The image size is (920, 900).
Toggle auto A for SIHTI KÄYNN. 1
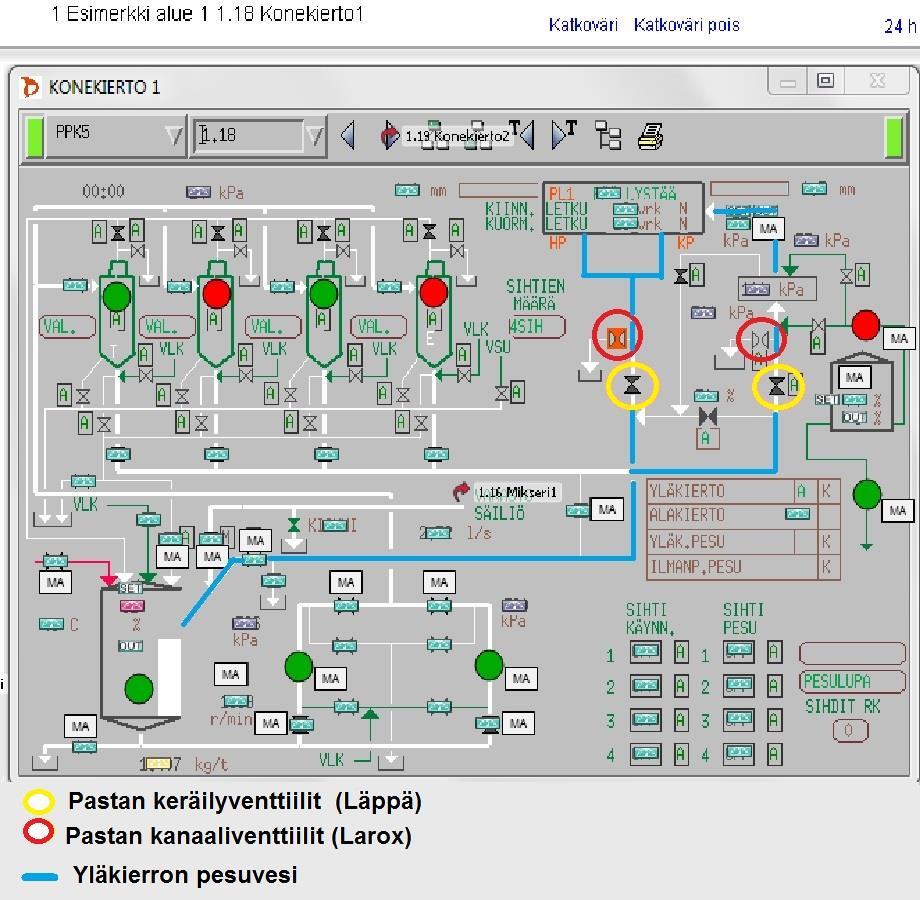tap(681, 652)
